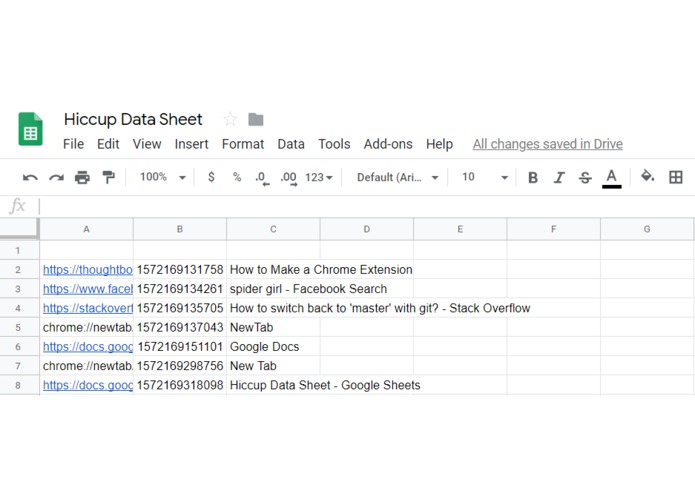Viewport: 695px width, 494px height.
Task: Select column G header
Action: point(647,229)
